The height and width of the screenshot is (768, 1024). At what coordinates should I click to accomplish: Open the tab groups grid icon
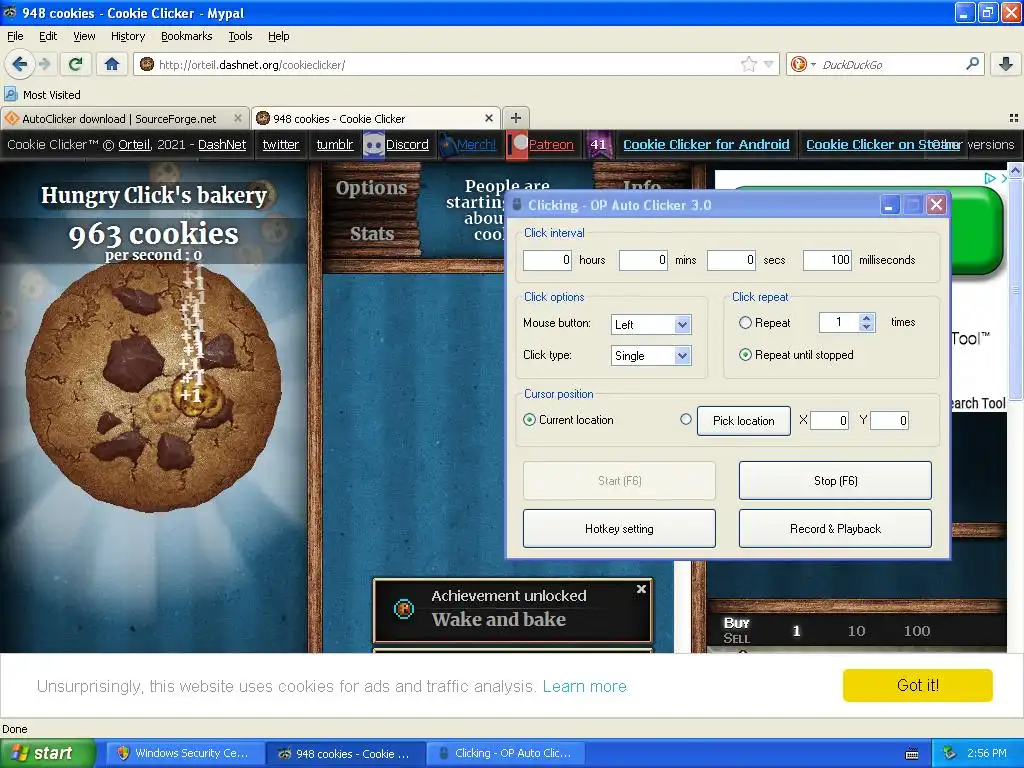tap(1014, 118)
